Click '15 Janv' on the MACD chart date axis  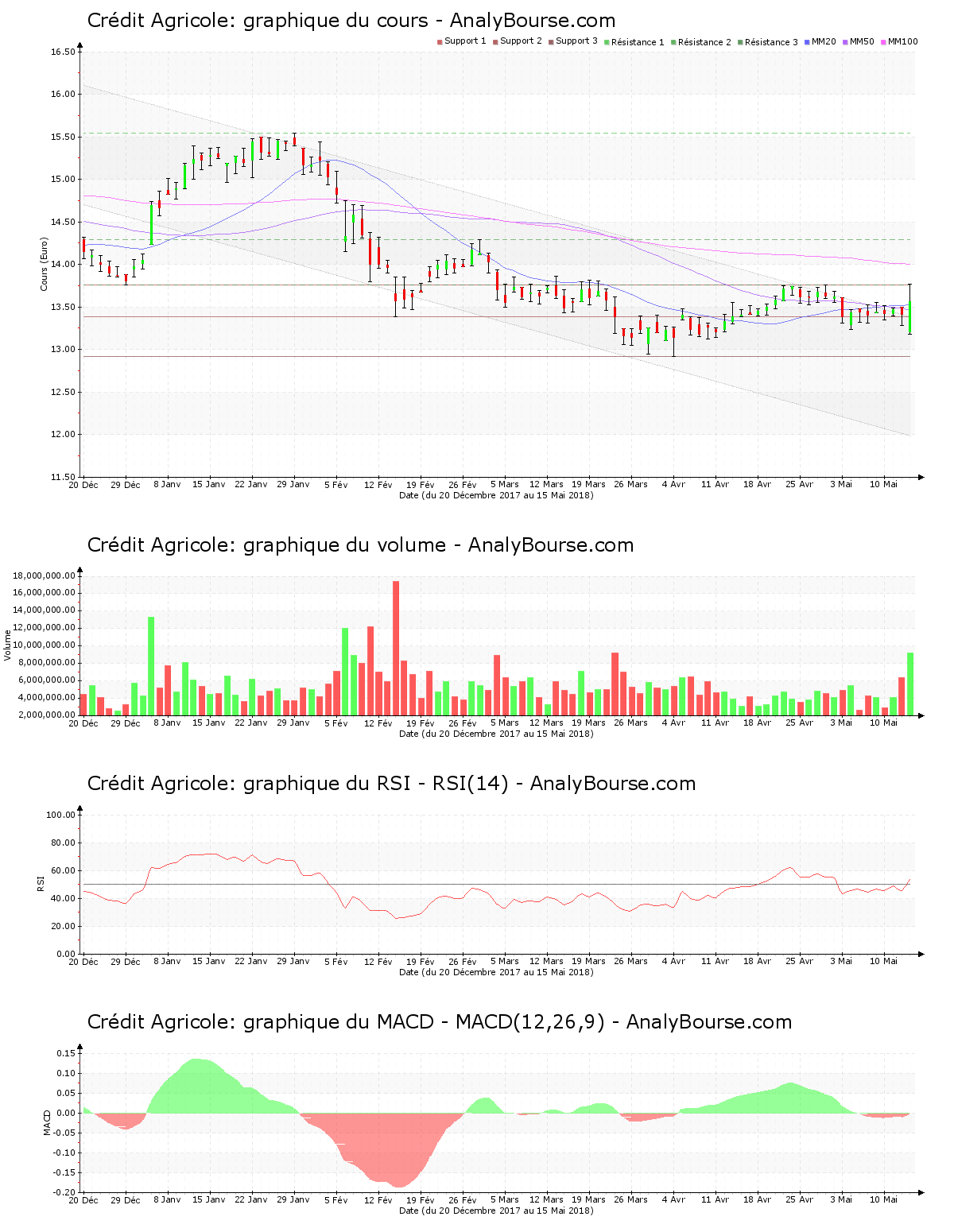tap(209, 1199)
